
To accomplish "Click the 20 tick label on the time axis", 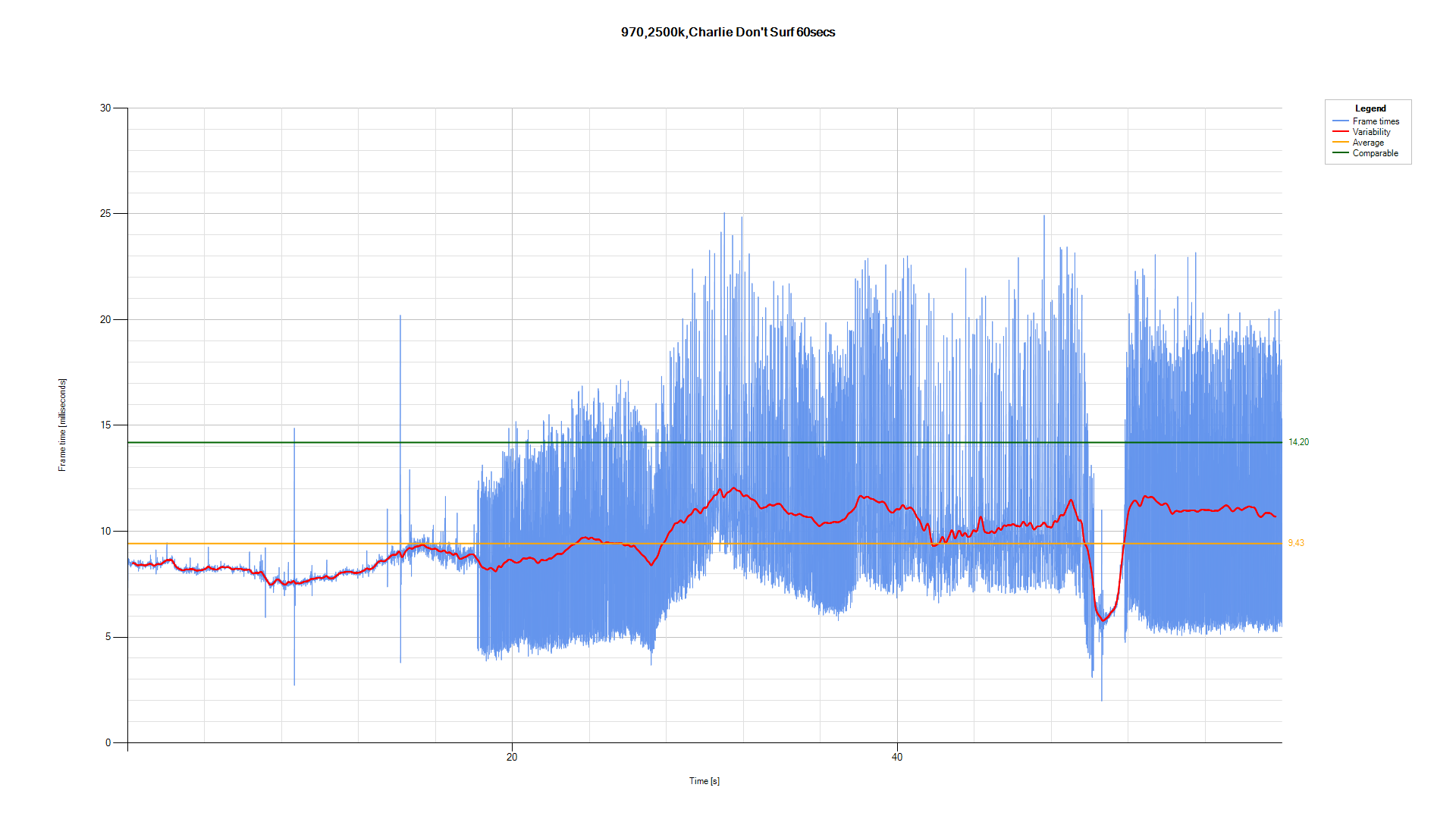I will [512, 757].
